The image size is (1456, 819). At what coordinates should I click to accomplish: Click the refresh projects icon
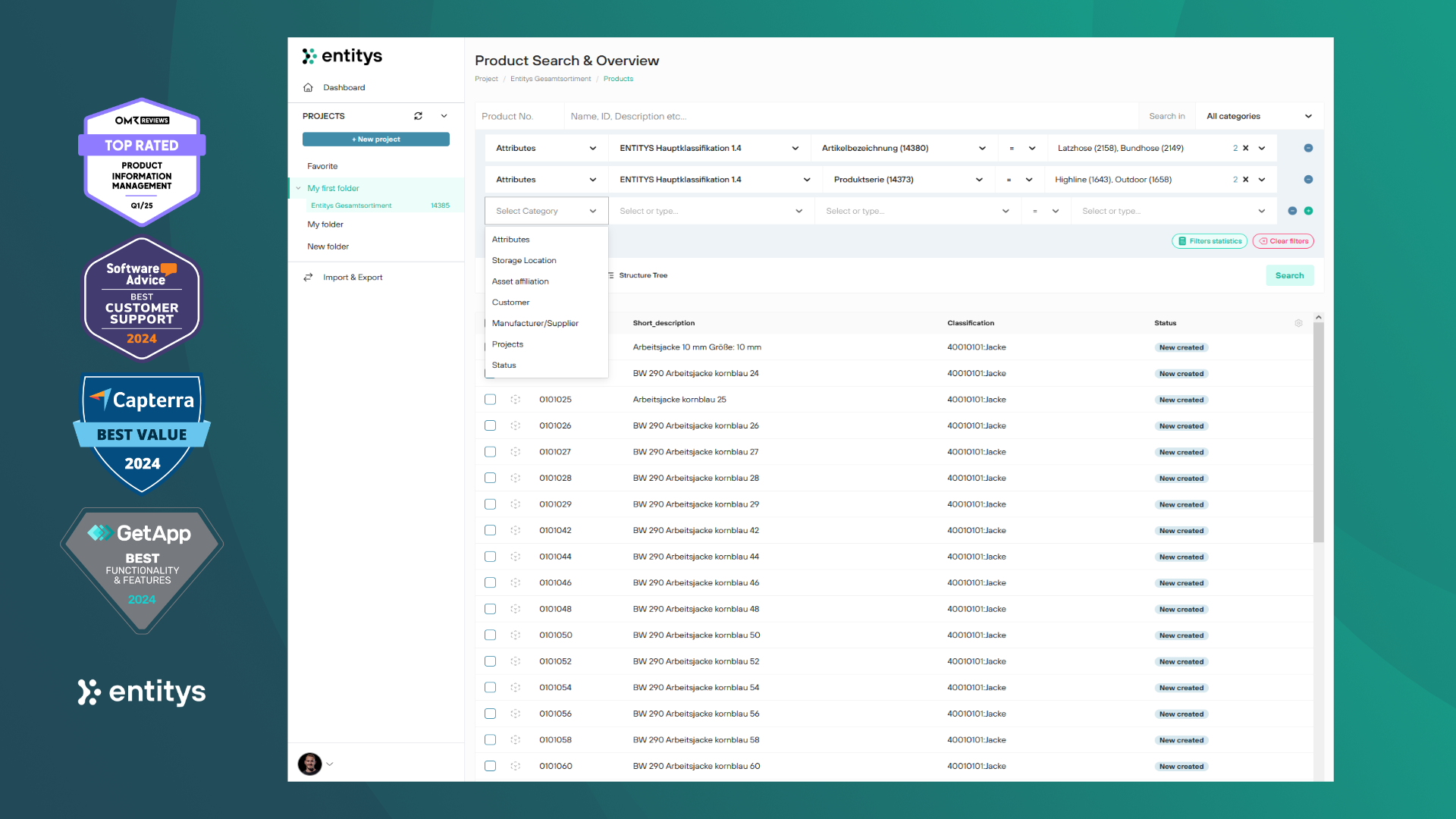pyautogui.click(x=418, y=116)
